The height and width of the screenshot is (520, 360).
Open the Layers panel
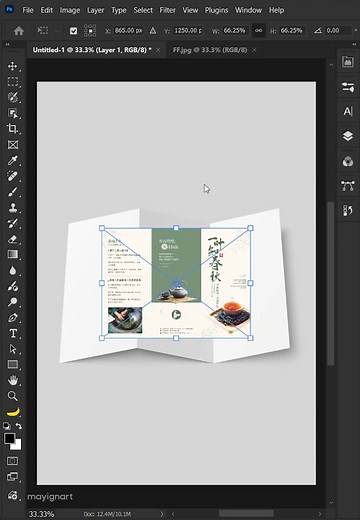[x=348, y=136]
